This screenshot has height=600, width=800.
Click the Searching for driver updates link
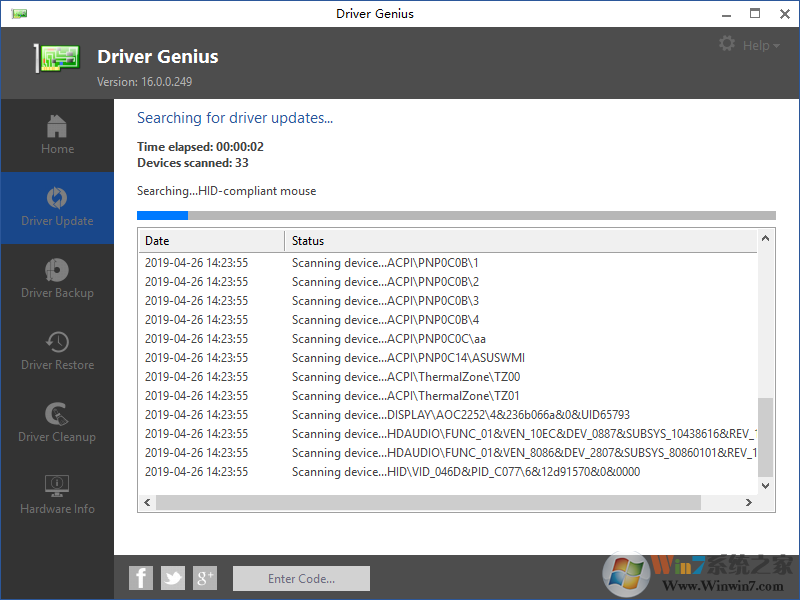(235, 117)
